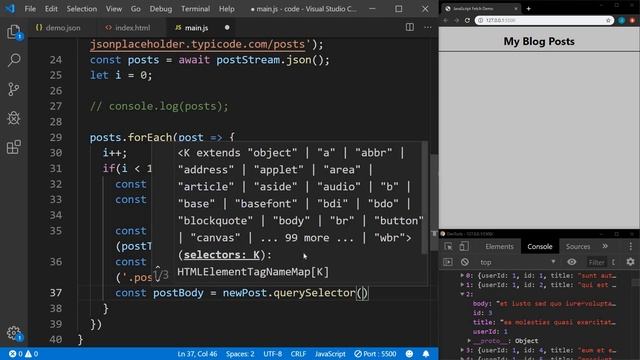Open notifications bell in status bar

[426, 354]
